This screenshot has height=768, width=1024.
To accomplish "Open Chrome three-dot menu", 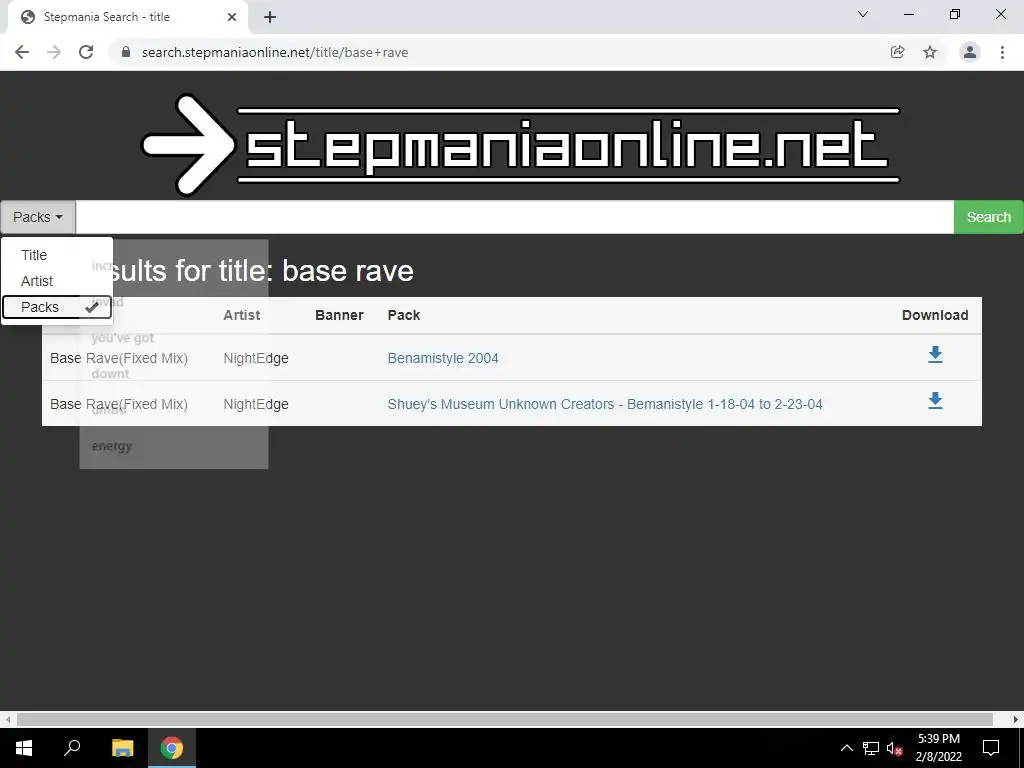I will (x=1002, y=52).
